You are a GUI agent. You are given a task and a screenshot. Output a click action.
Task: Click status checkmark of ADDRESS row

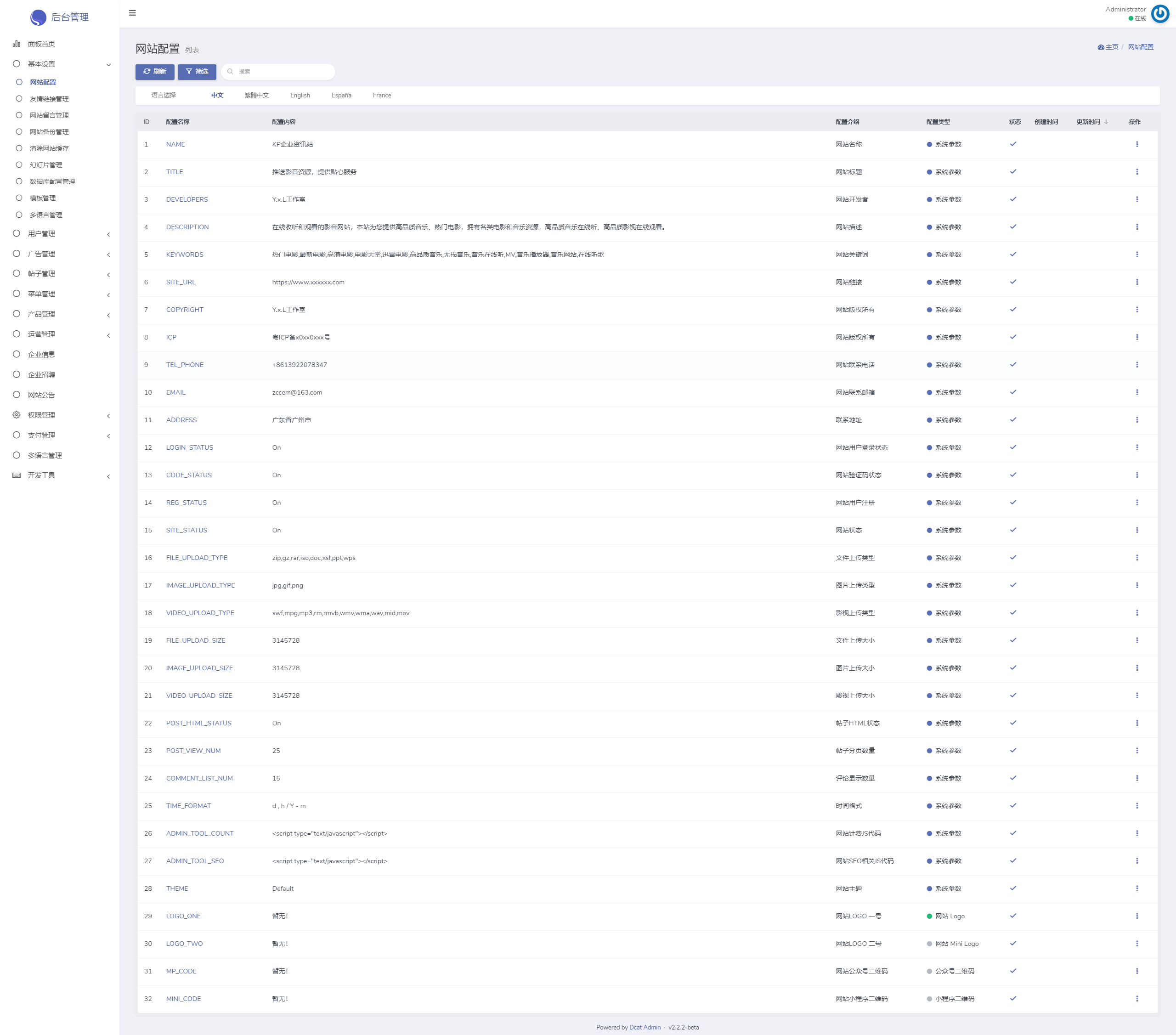pyautogui.click(x=1013, y=420)
